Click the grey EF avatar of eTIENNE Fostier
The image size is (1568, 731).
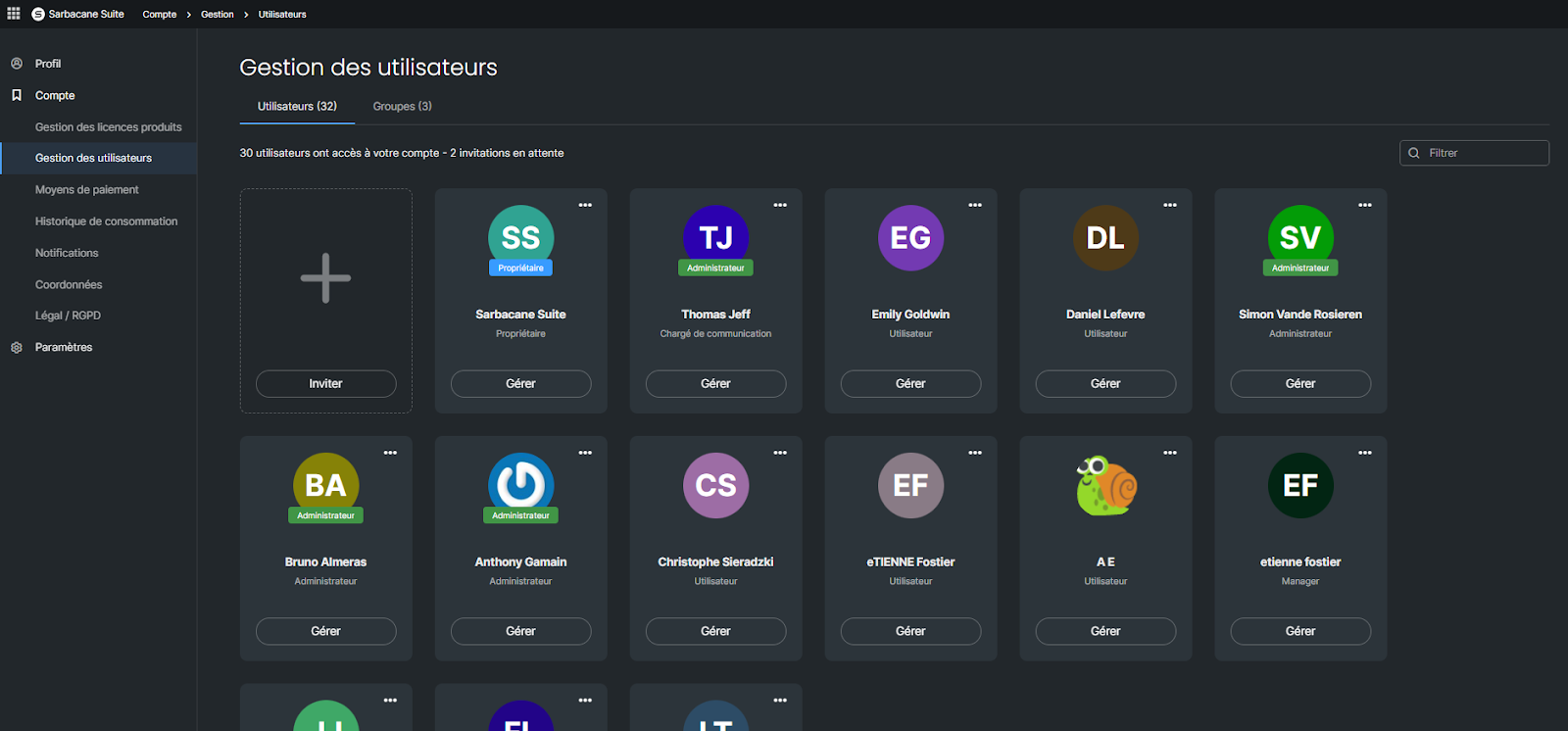[910, 485]
